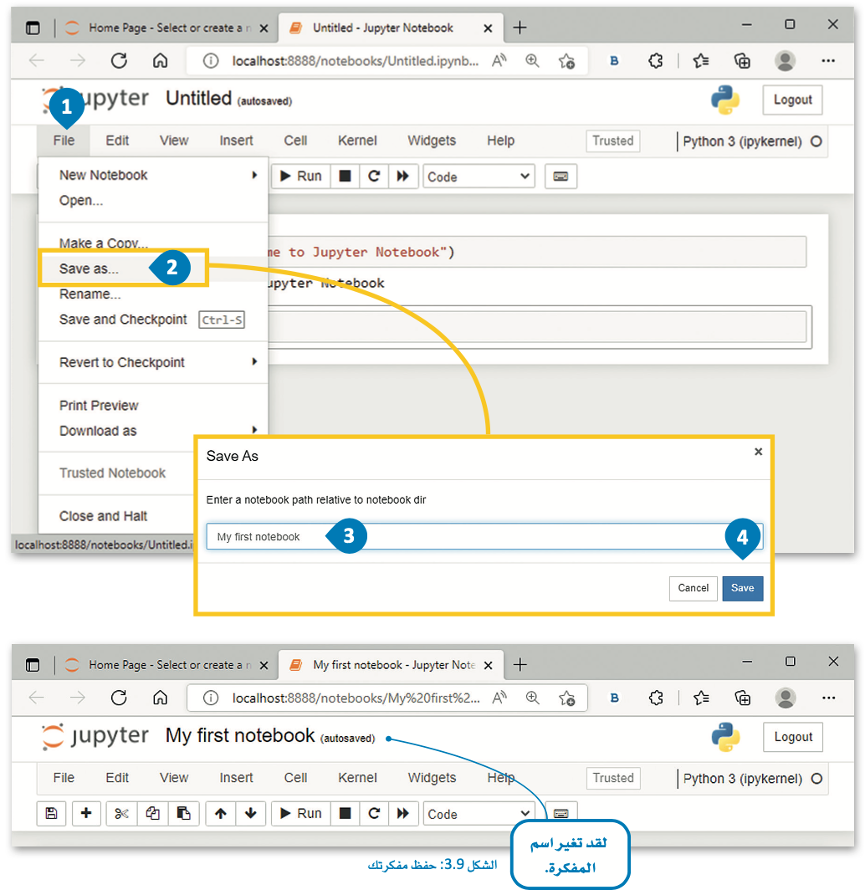
Task: Refresh the Untitled notebook browser page
Action: (119, 61)
